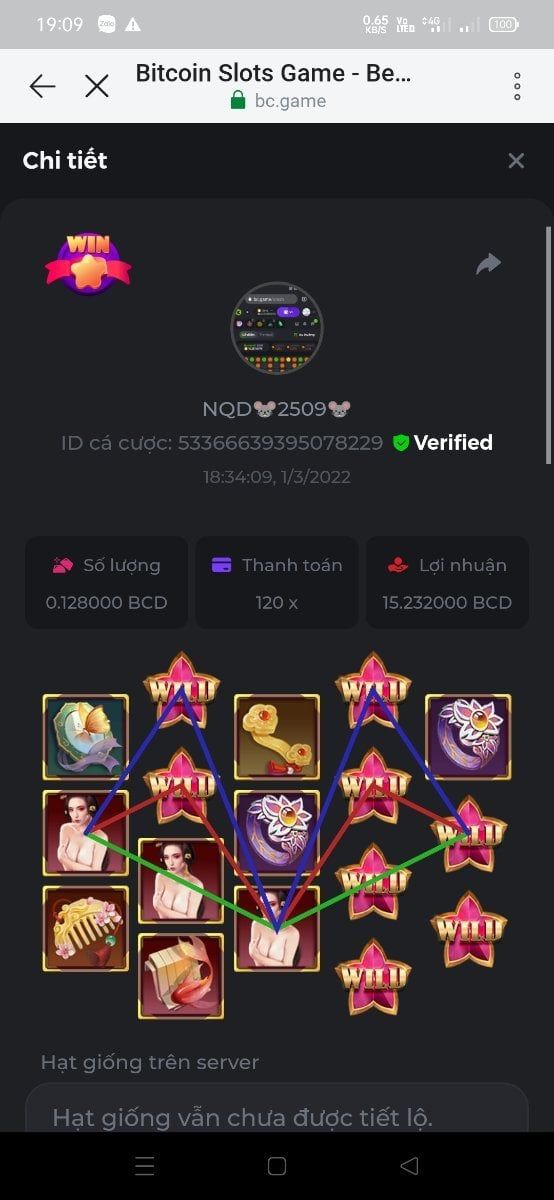Tap the golden comb slot symbol
This screenshot has height=1200, width=554.
[x=85, y=928]
